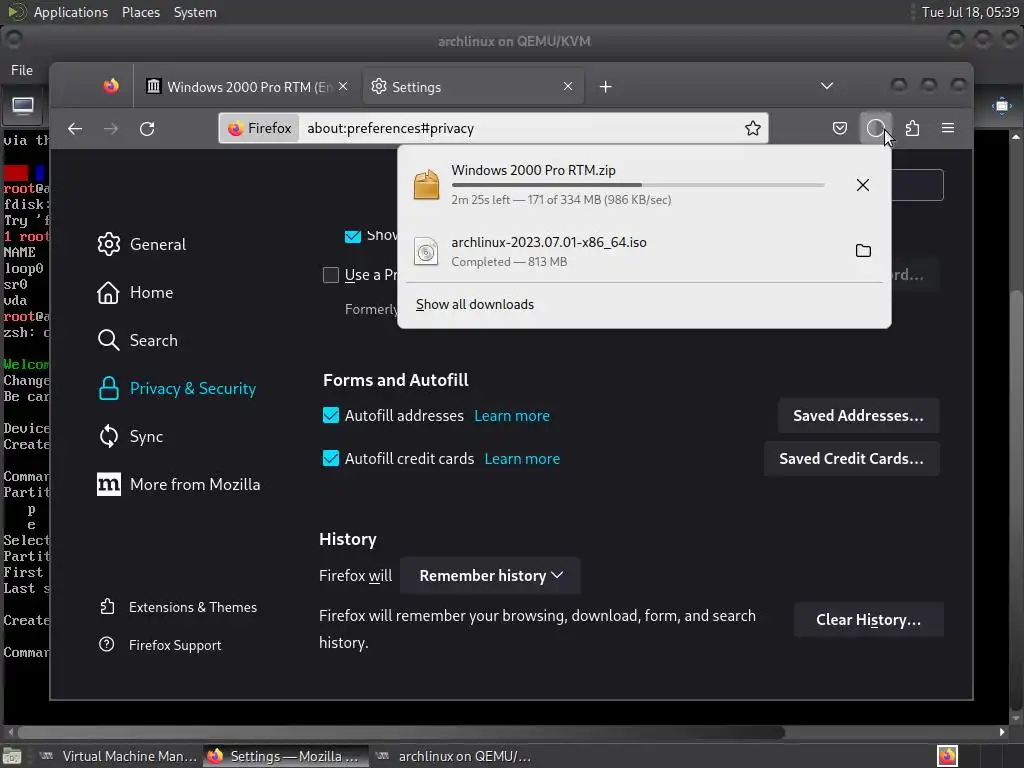Open More from Mozilla category

point(178,485)
